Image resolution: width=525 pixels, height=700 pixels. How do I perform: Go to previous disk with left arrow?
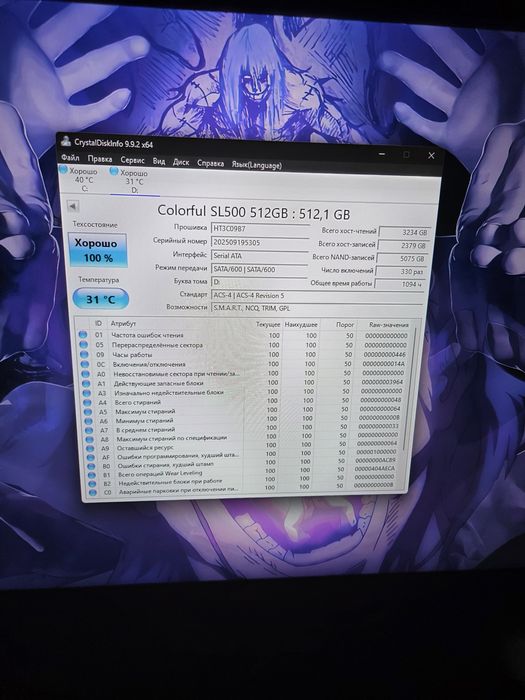click(x=73, y=206)
